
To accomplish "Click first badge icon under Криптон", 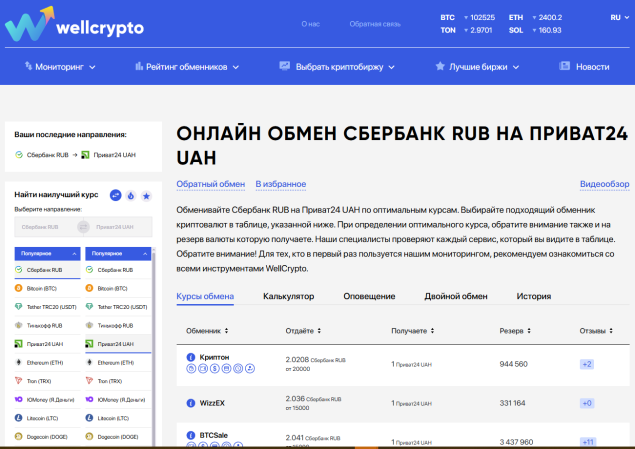I will [x=191, y=368].
